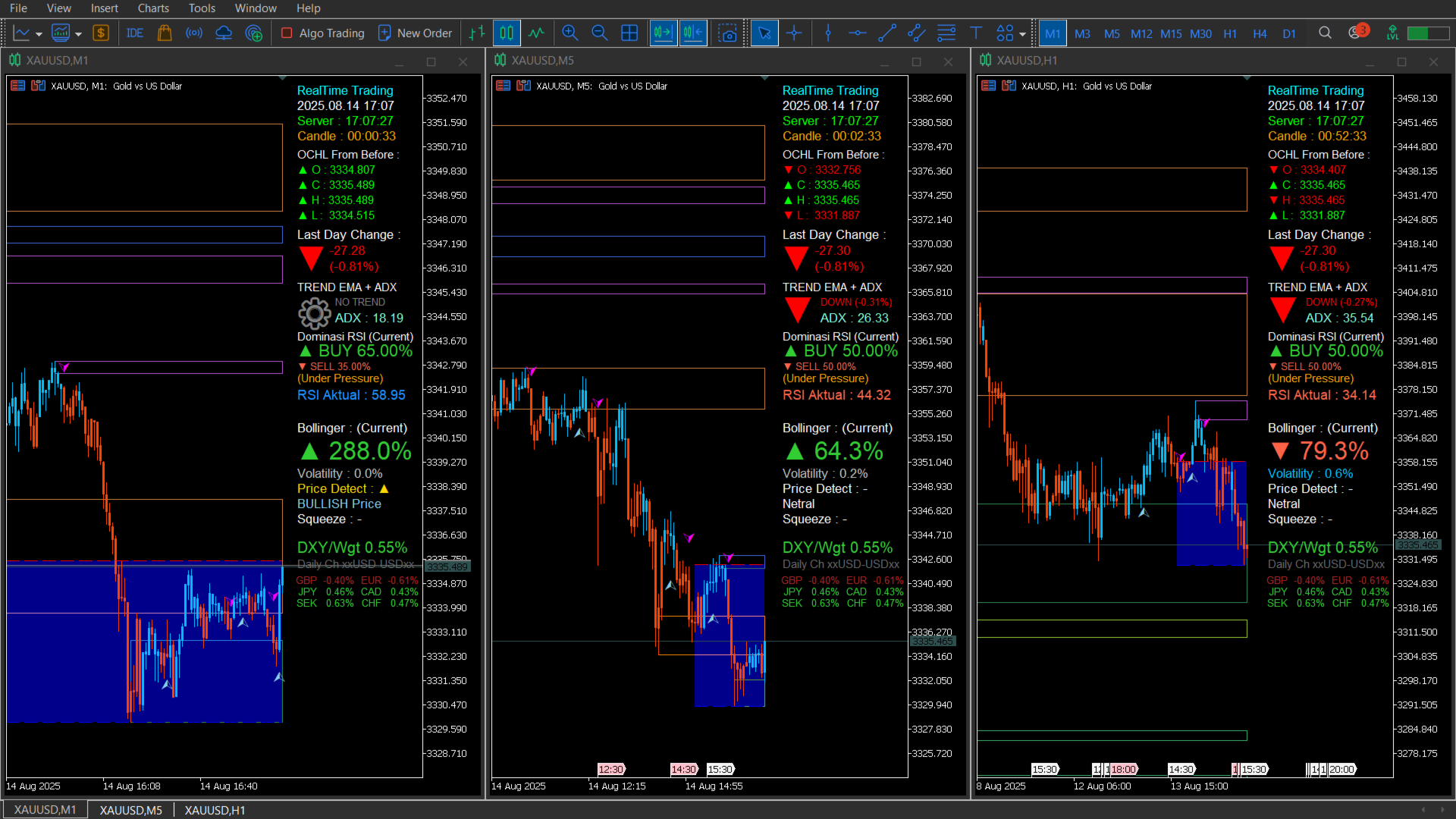
Task: Expand the shapes dropdown arrow
Action: (x=1022, y=34)
